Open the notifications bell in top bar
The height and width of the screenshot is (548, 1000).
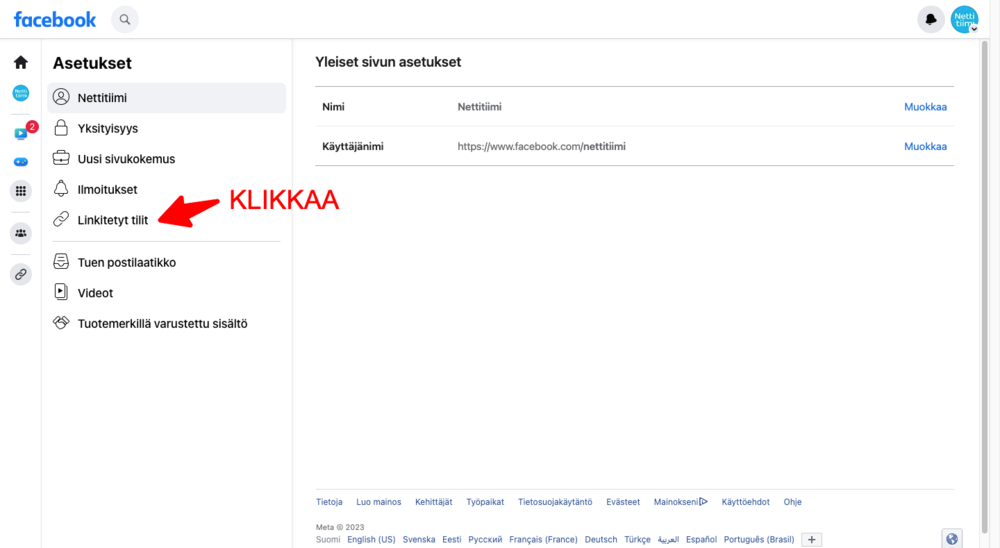pos(931,20)
